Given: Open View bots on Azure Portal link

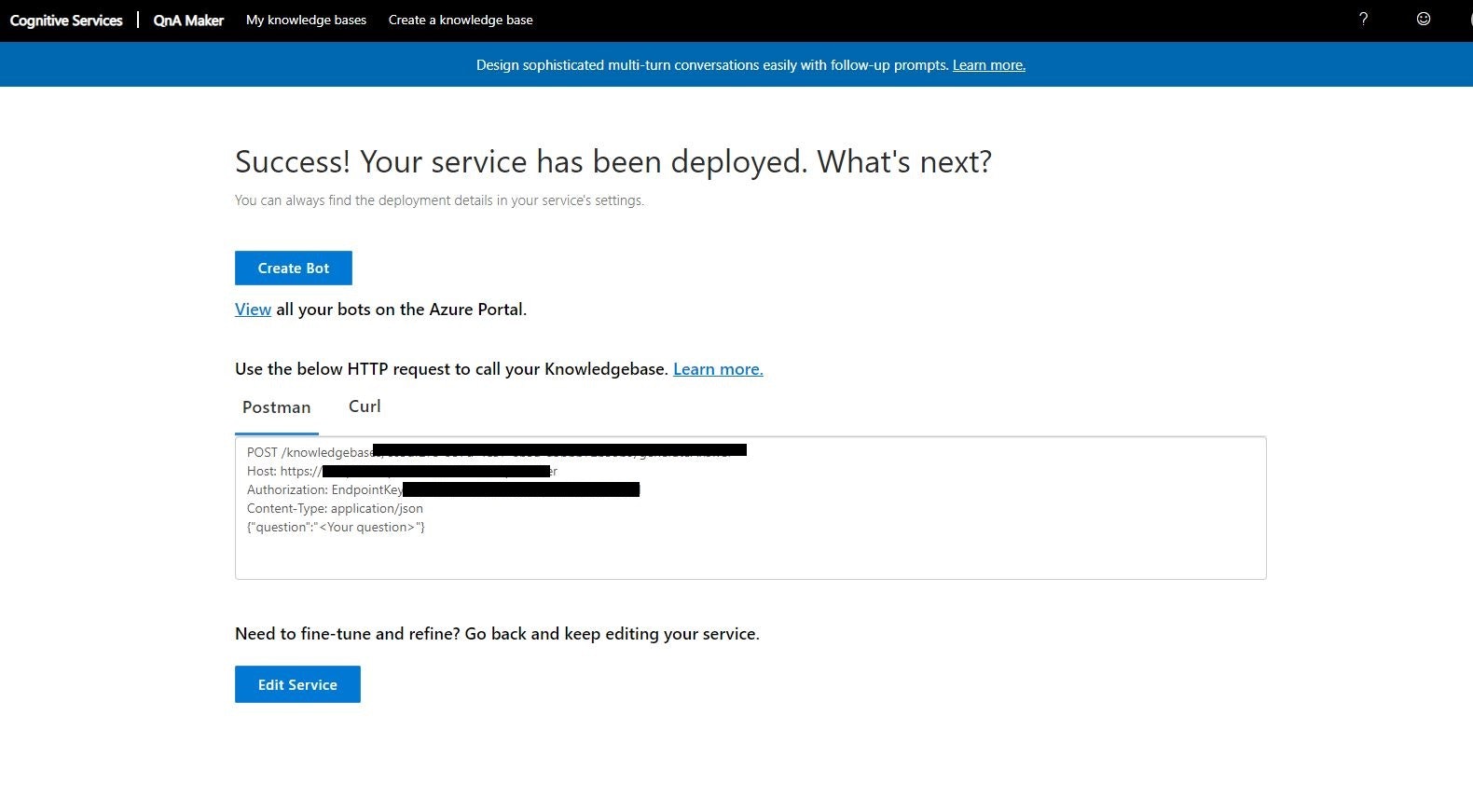Looking at the screenshot, I should pos(253,310).
